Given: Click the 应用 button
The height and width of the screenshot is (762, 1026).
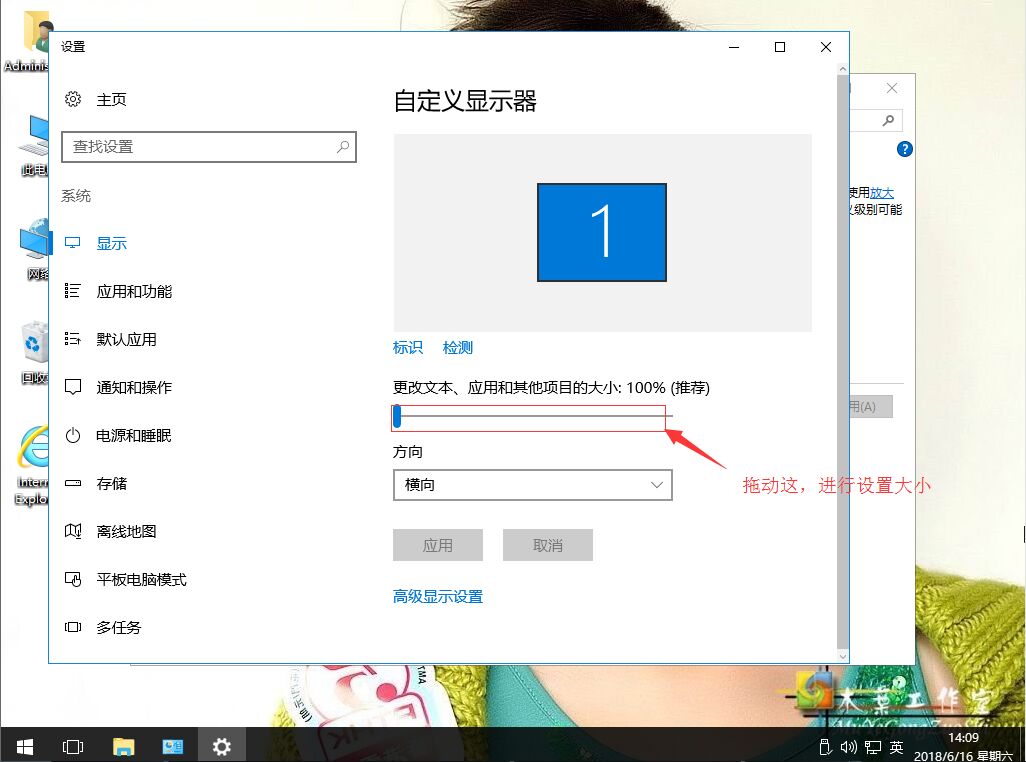Looking at the screenshot, I should [438, 545].
